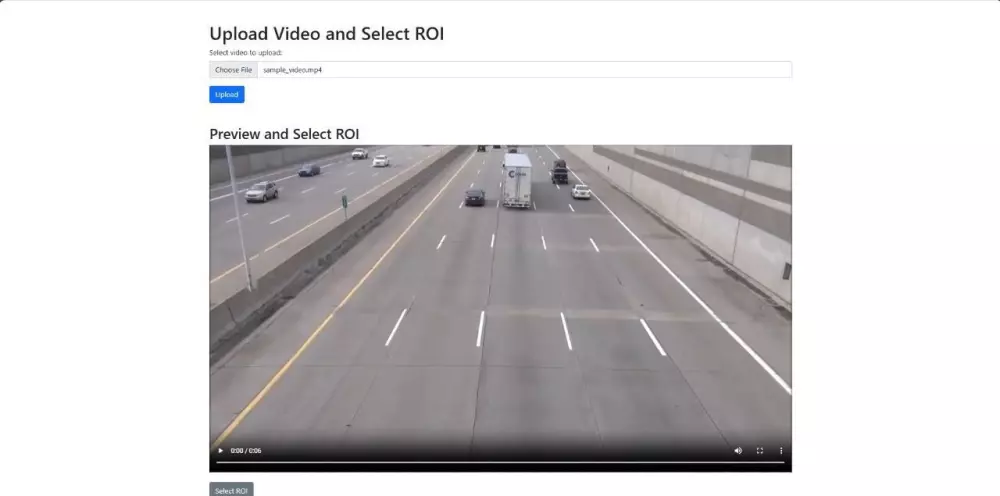Click the Choose File button
Screen dimensions: 1000x496
[x=233, y=70]
